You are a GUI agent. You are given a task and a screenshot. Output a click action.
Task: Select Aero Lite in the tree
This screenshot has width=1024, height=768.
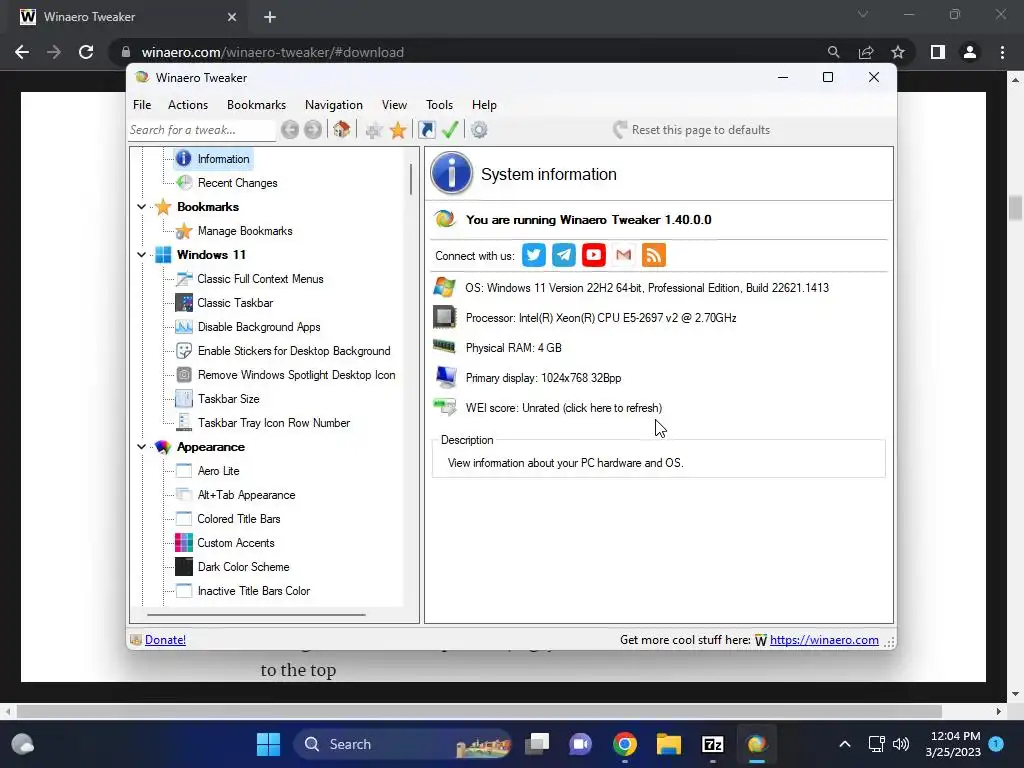(x=219, y=471)
